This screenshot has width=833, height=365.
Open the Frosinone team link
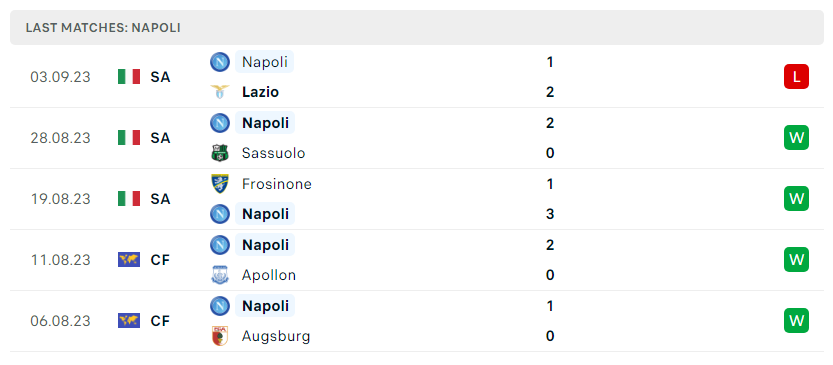[277, 184]
